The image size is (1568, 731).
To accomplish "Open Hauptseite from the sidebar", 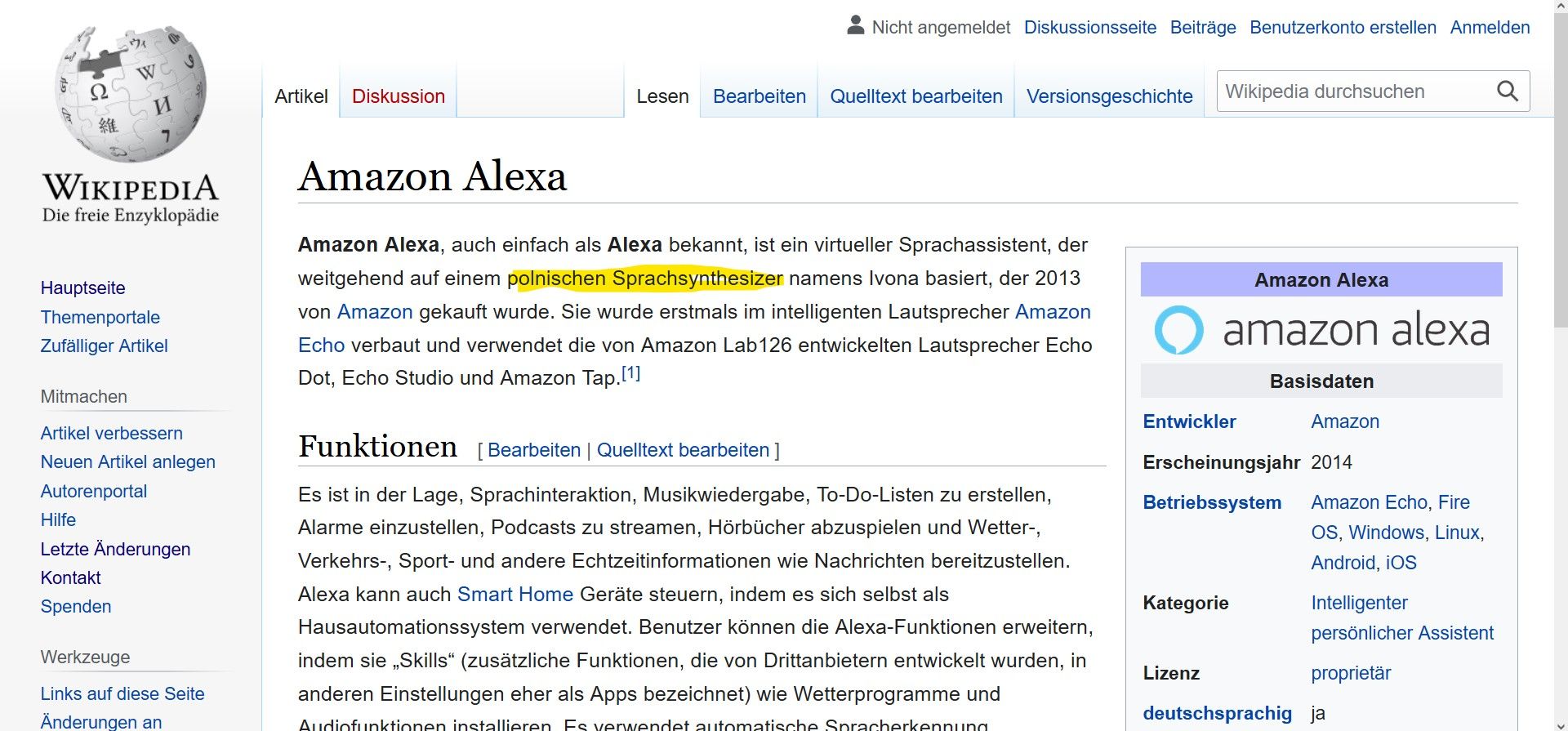I will [82, 287].
